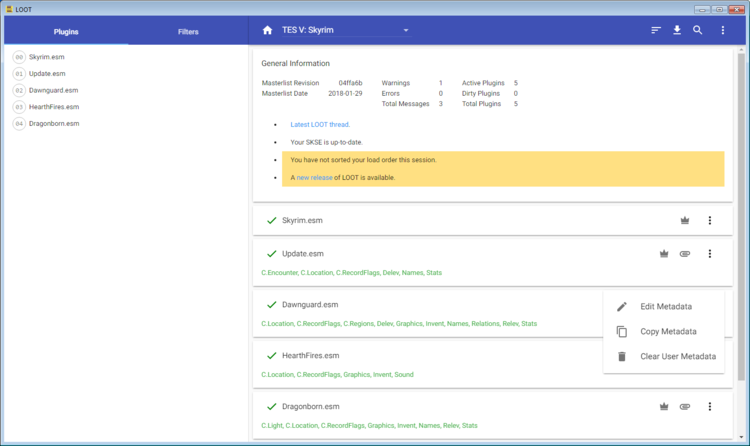The image size is (750, 446).
Task: Click the 'not sorted your load order' warning
Action: (363, 160)
